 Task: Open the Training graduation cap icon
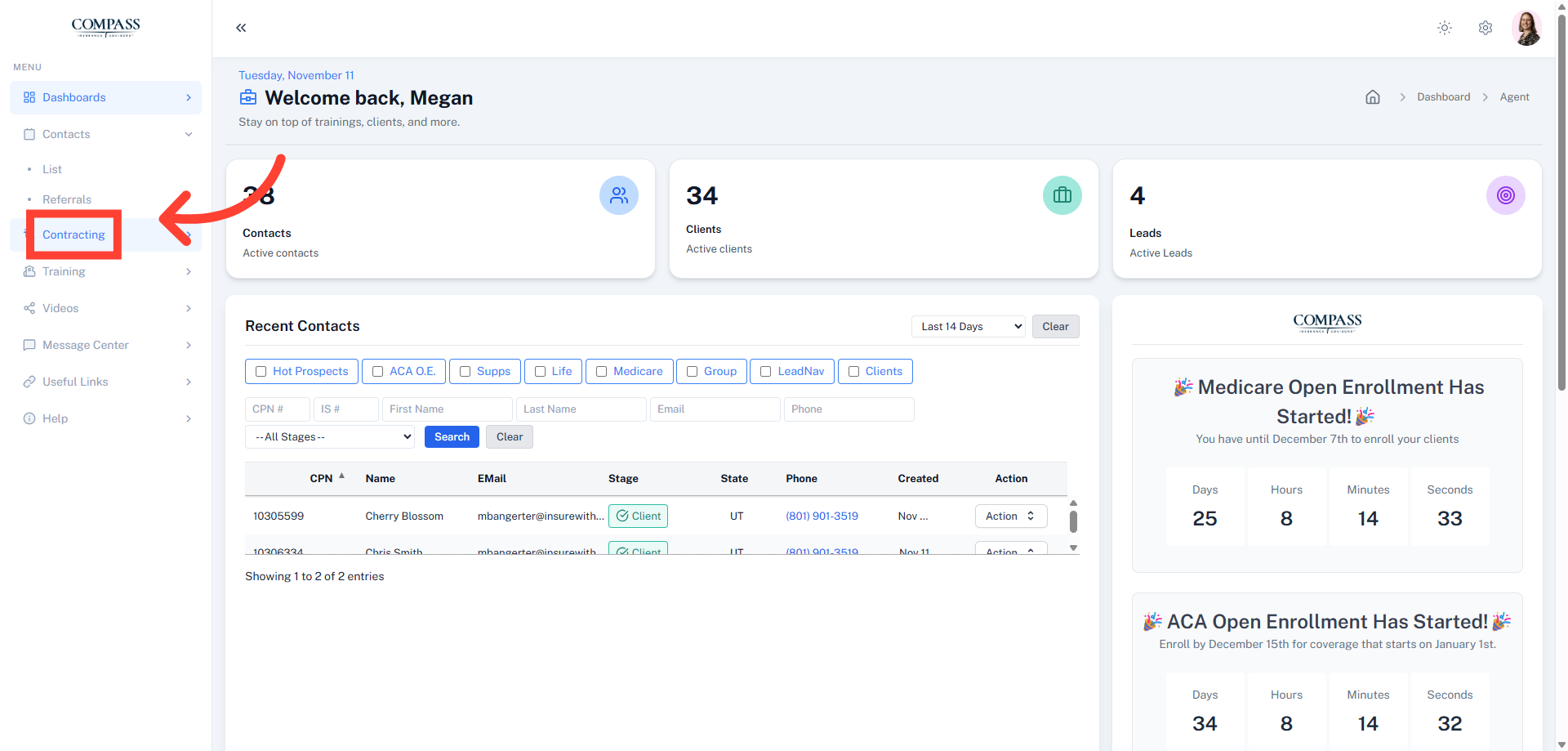click(29, 271)
